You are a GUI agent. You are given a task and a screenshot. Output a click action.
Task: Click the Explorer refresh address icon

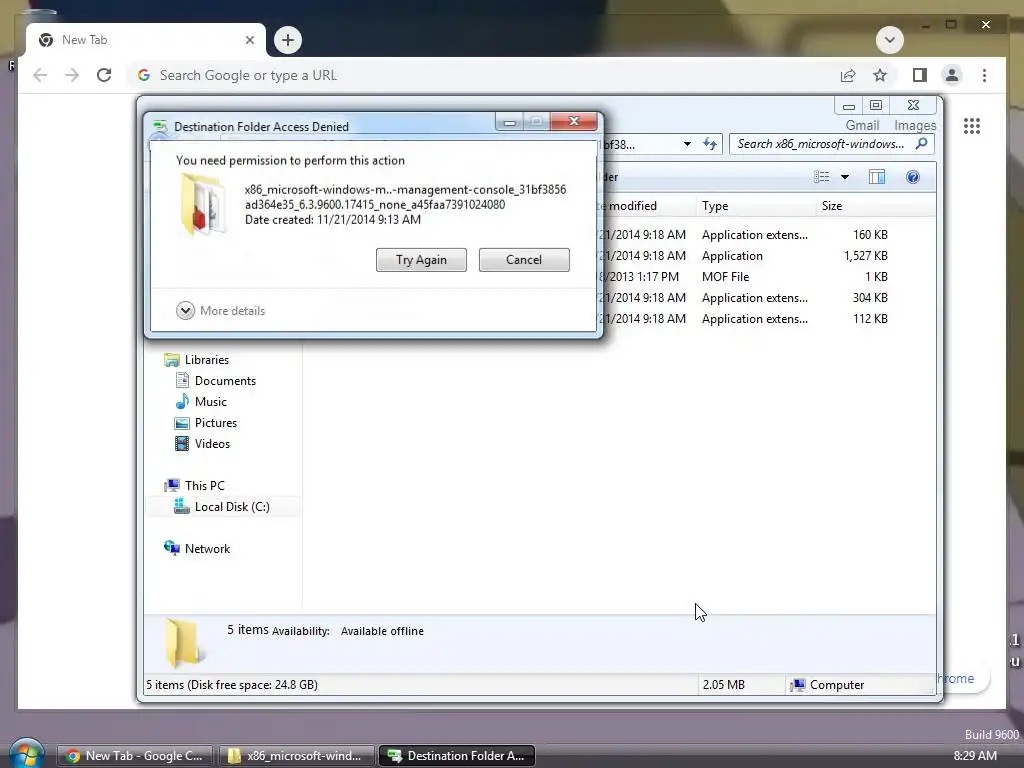(x=710, y=144)
